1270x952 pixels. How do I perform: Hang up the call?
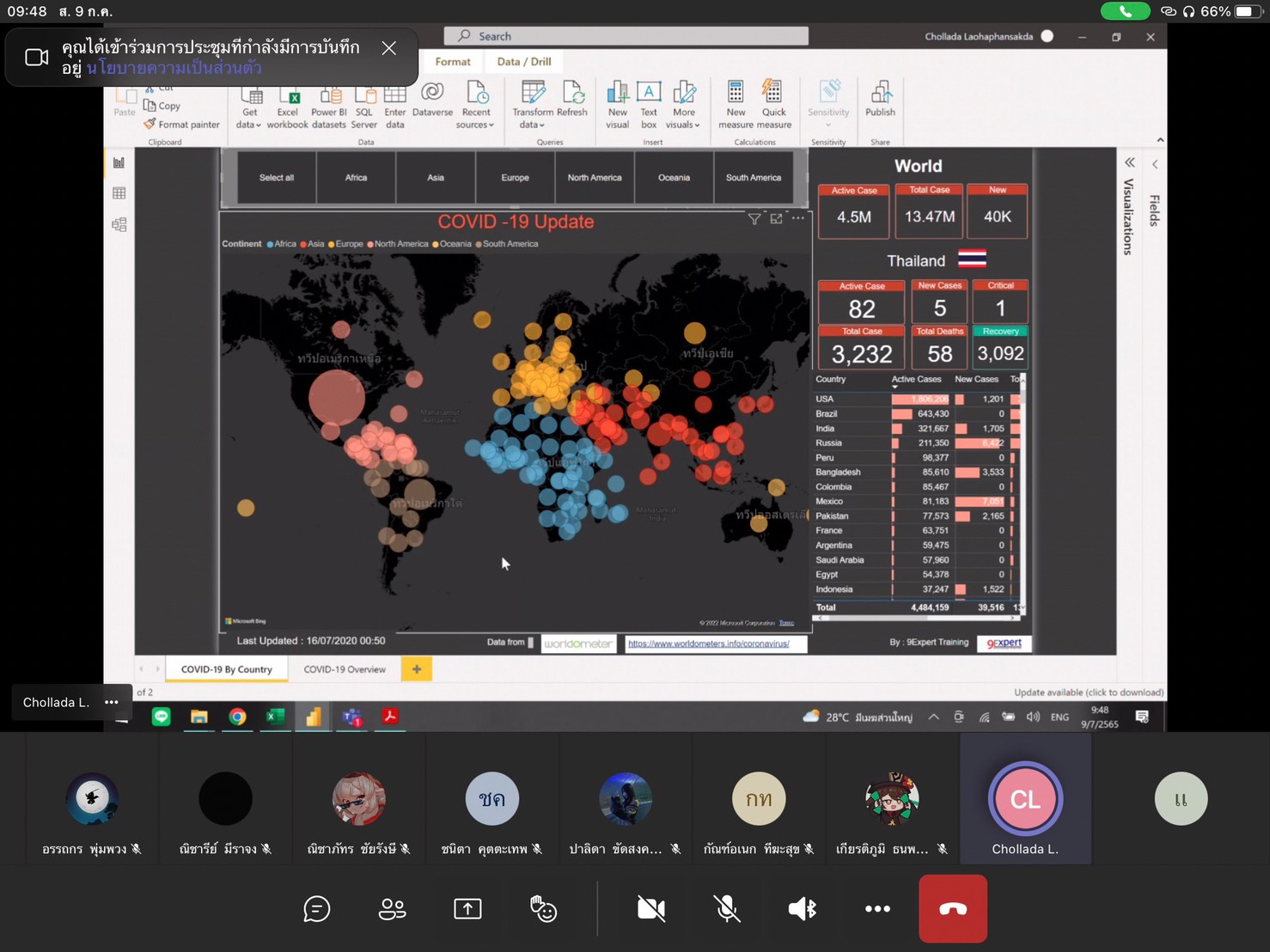click(x=953, y=908)
